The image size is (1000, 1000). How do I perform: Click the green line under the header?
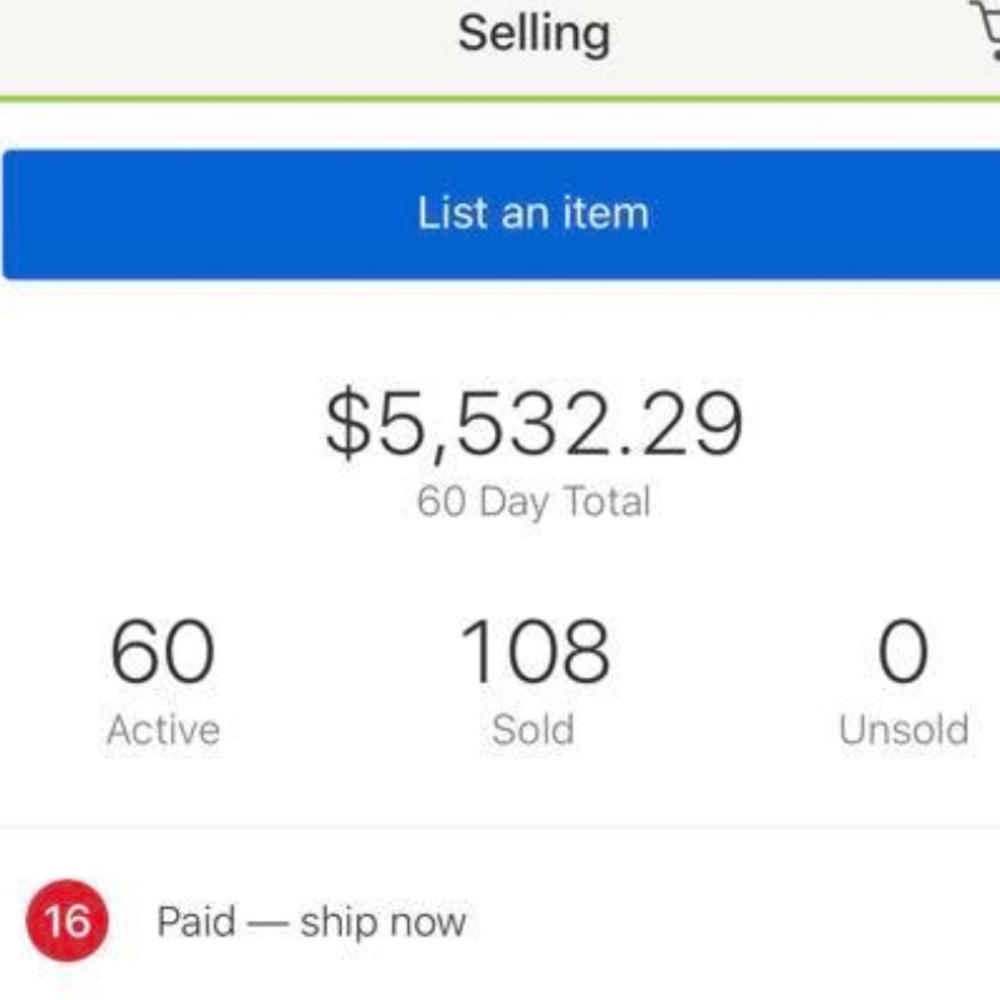[500, 98]
